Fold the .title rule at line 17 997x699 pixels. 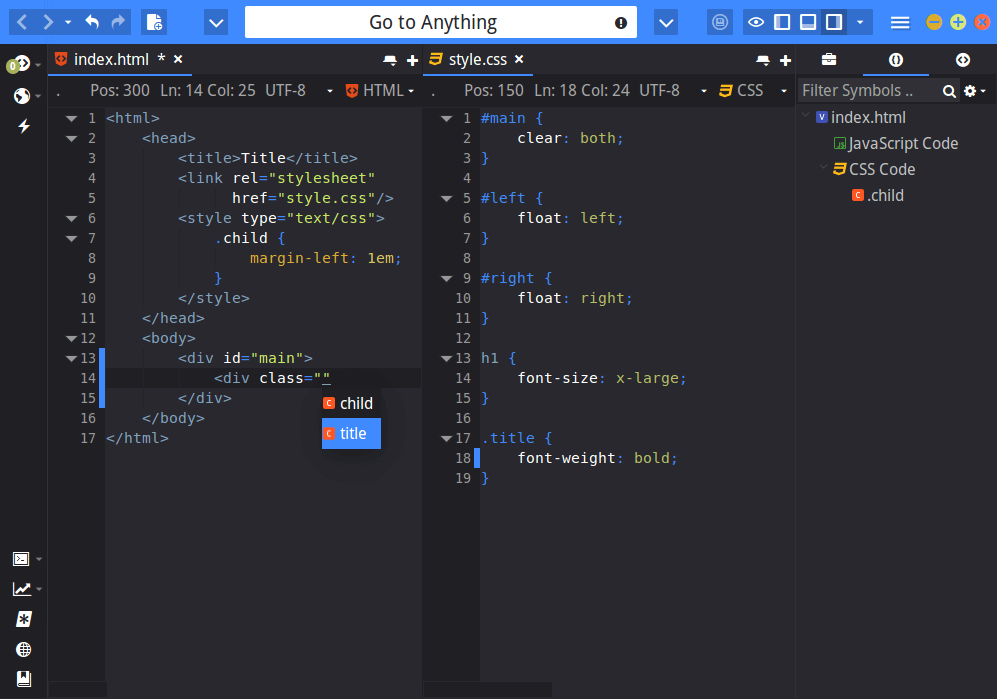pos(447,439)
